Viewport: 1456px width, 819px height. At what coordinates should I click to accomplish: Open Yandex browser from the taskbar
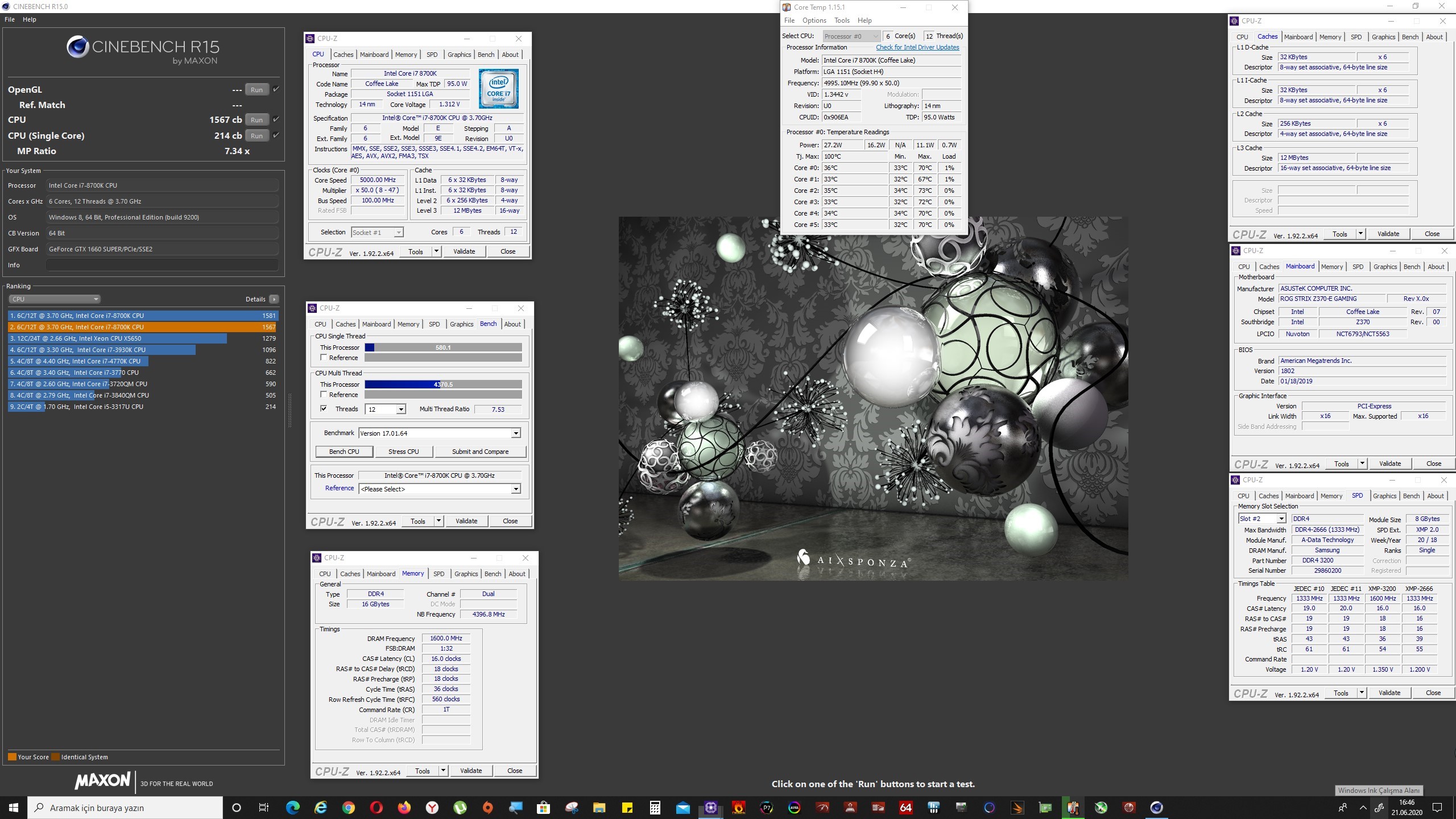coord(432,808)
